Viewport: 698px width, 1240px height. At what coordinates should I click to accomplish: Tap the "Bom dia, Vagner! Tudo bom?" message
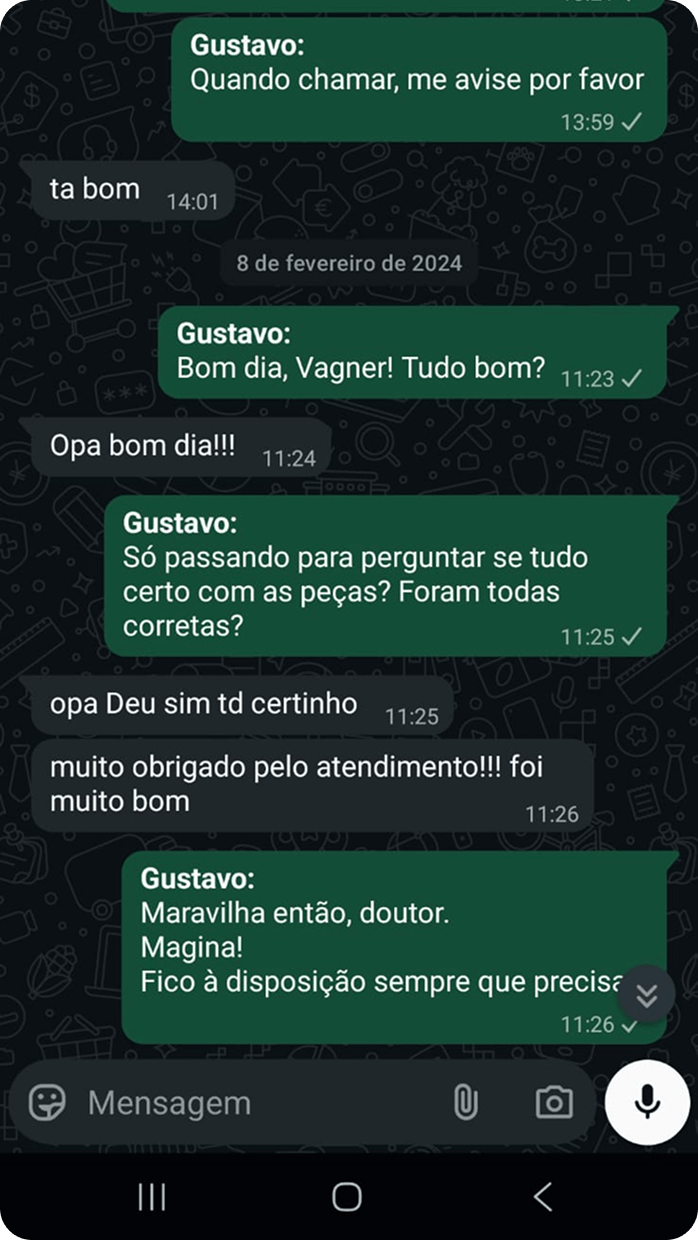click(411, 352)
